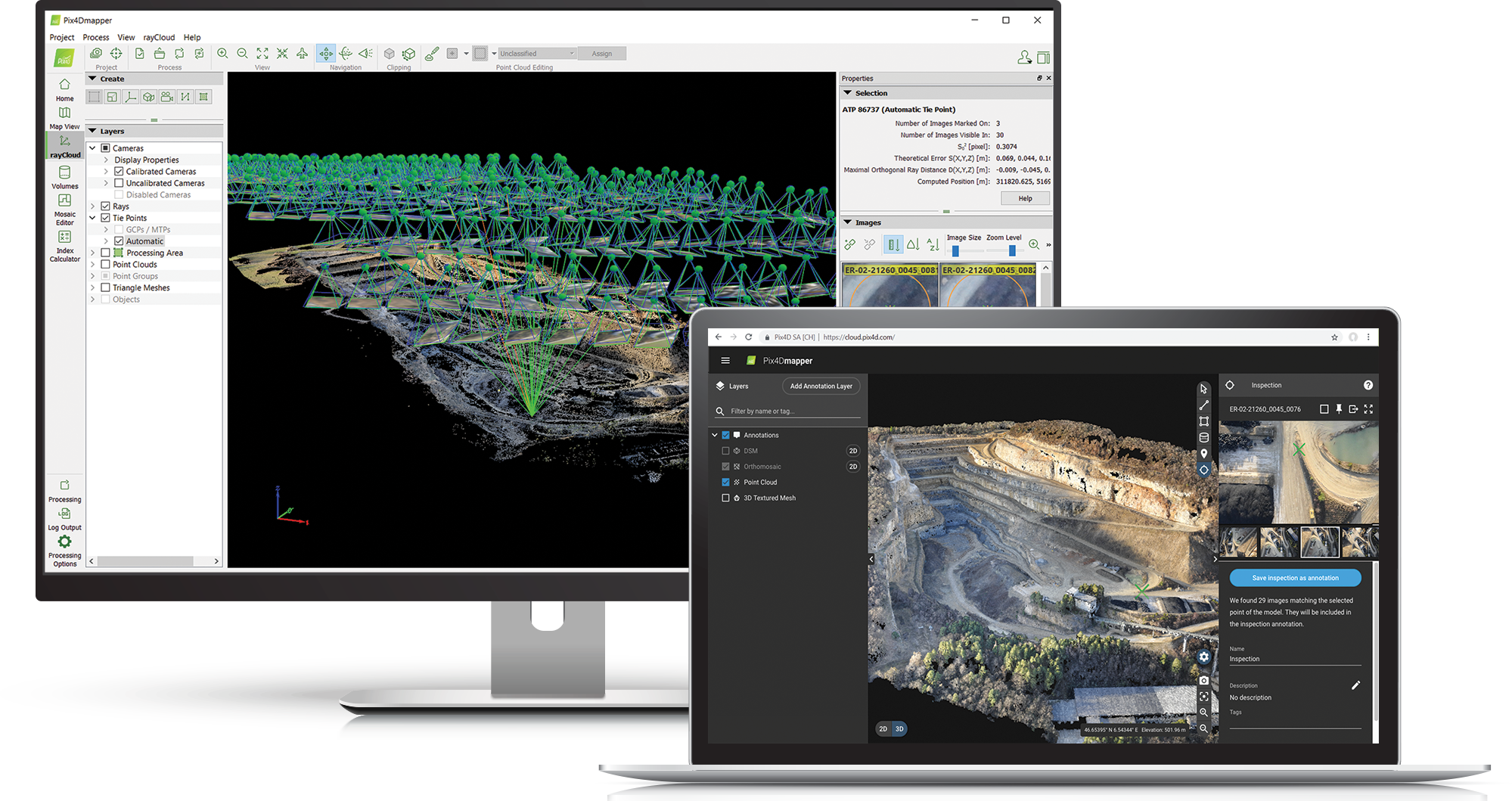Viewport: 1512px width, 801px height.
Task: Open the Project menu
Action: click(62, 37)
